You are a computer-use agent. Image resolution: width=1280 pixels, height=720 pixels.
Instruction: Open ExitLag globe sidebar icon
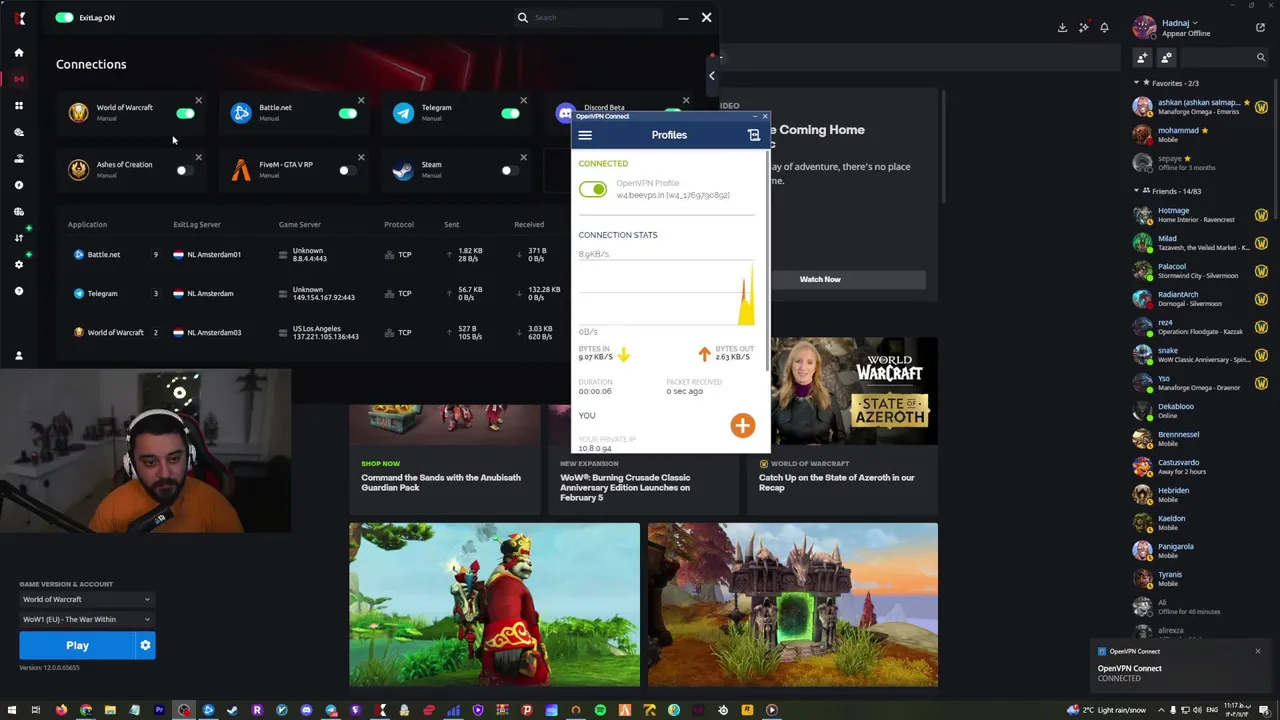(x=18, y=211)
